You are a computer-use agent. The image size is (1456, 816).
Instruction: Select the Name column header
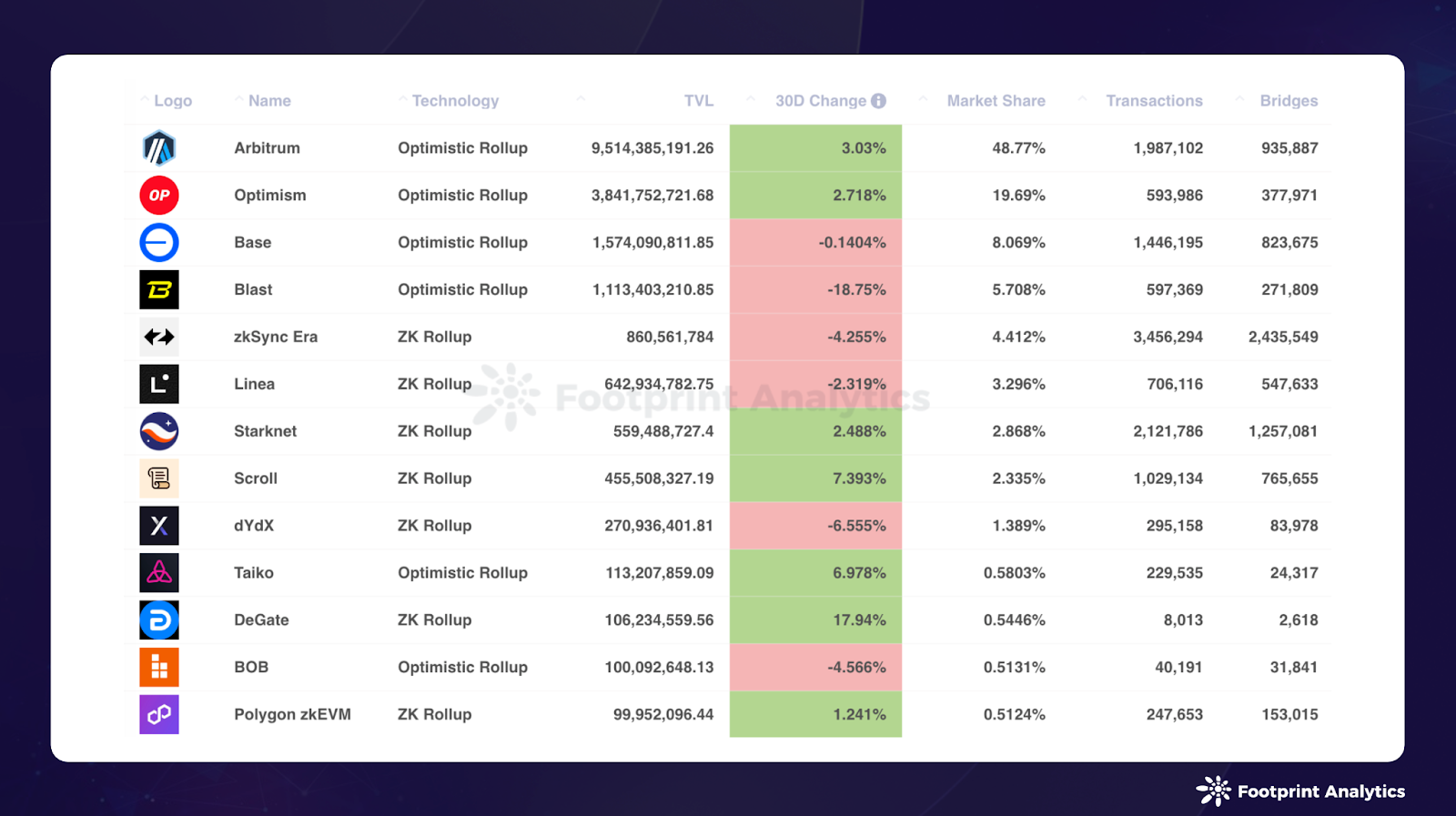tap(268, 101)
